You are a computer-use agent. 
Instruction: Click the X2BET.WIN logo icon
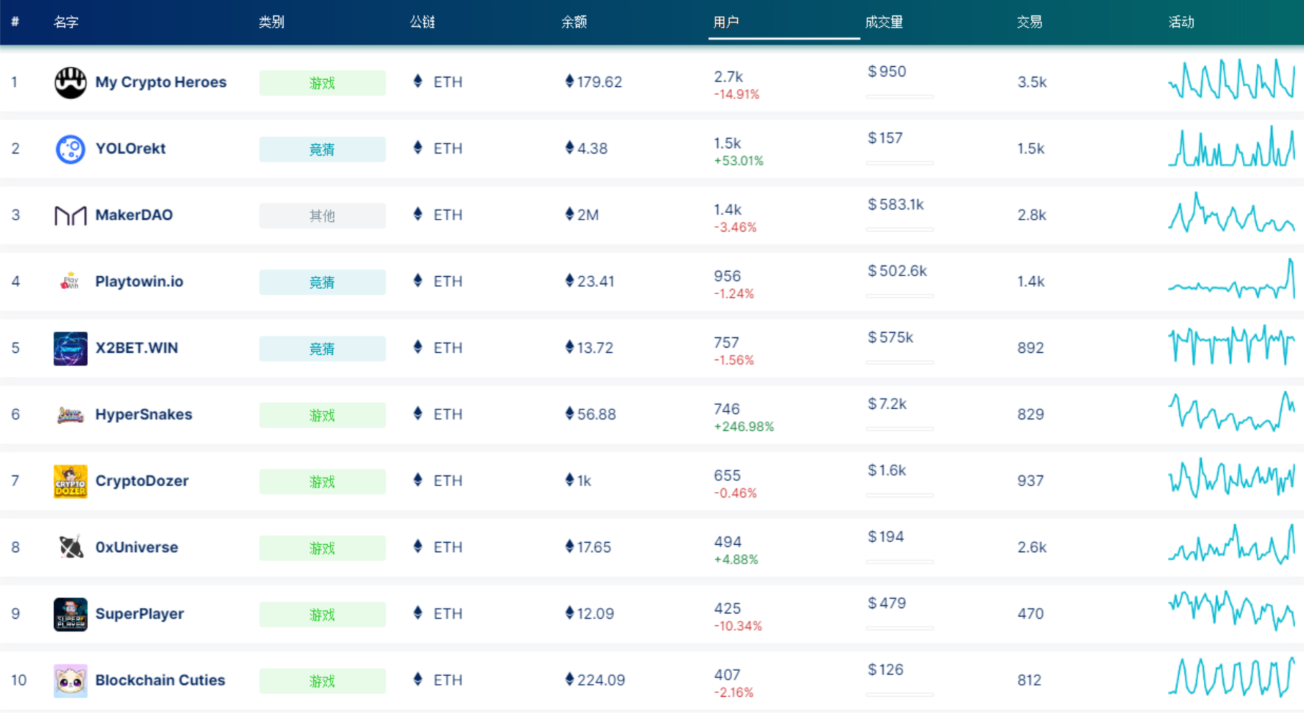(70, 348)
